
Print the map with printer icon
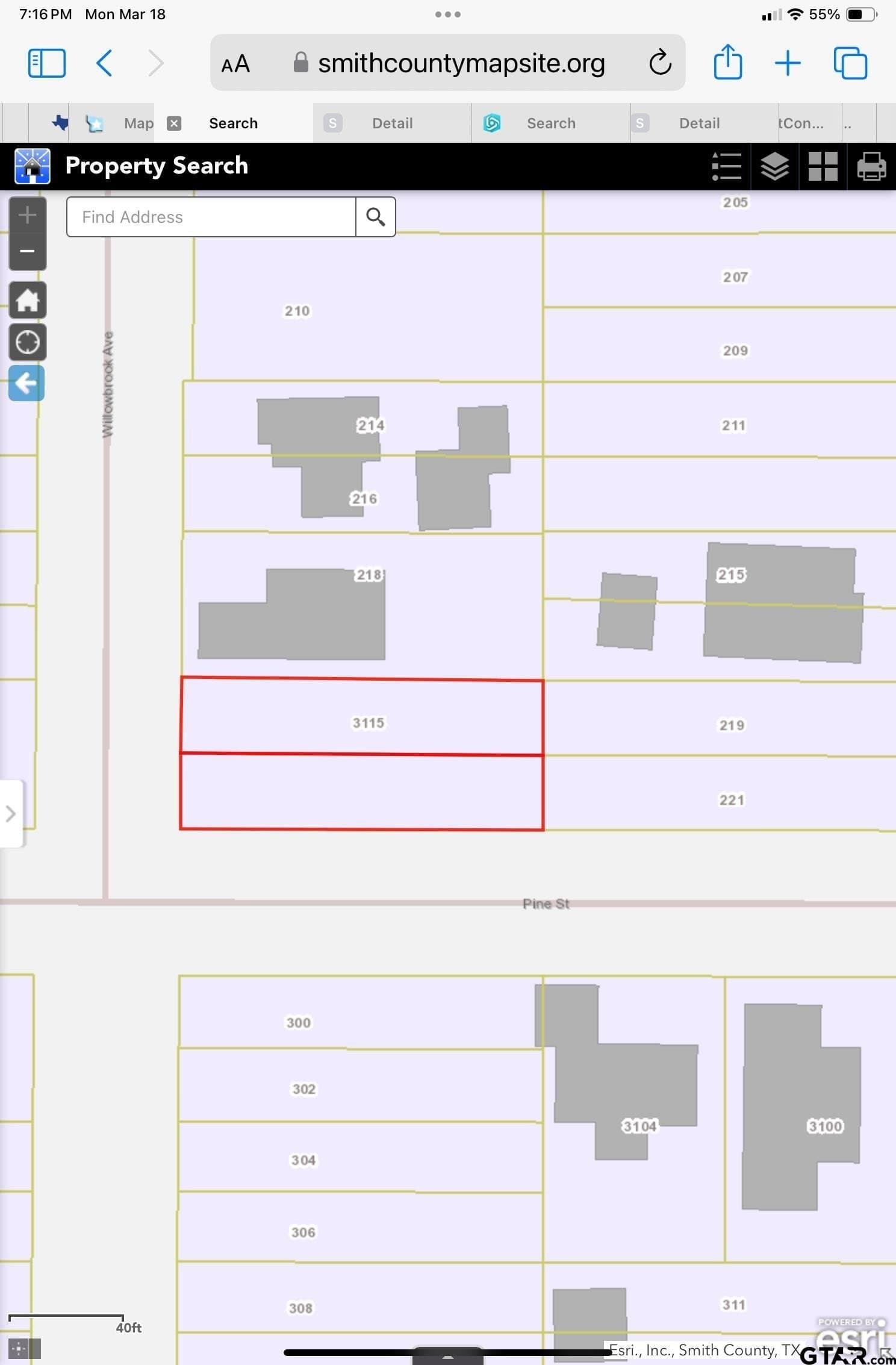pyautogui.click(x=871, y=166)
